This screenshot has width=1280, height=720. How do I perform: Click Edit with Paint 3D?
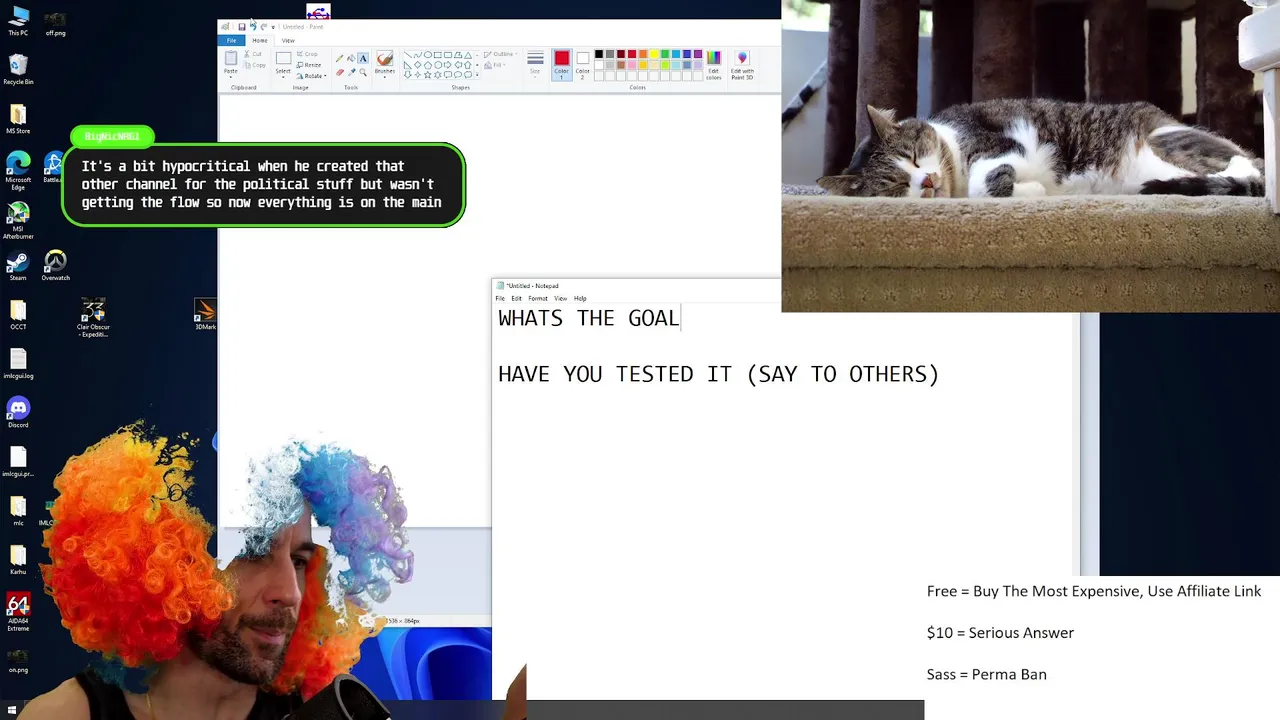742,66
